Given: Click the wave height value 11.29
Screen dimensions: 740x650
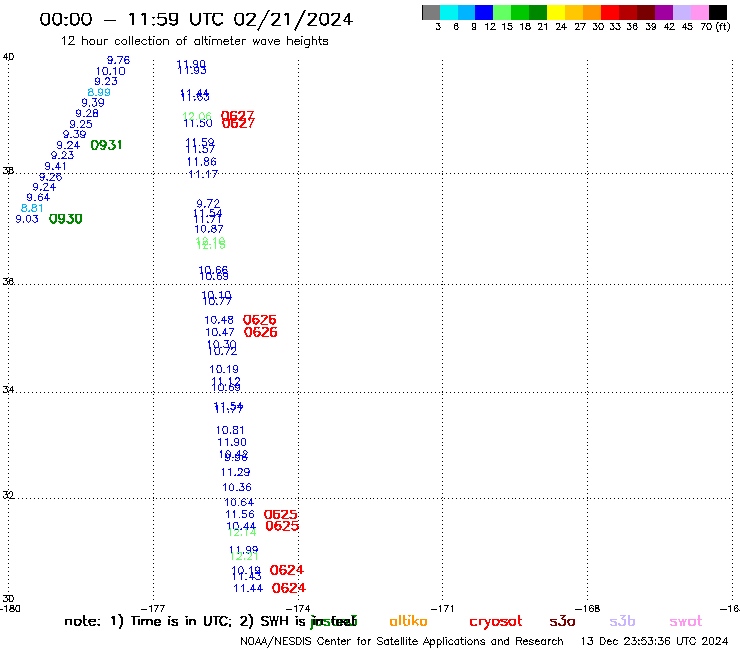Looking at the screenshot, I should pos(235,472).
